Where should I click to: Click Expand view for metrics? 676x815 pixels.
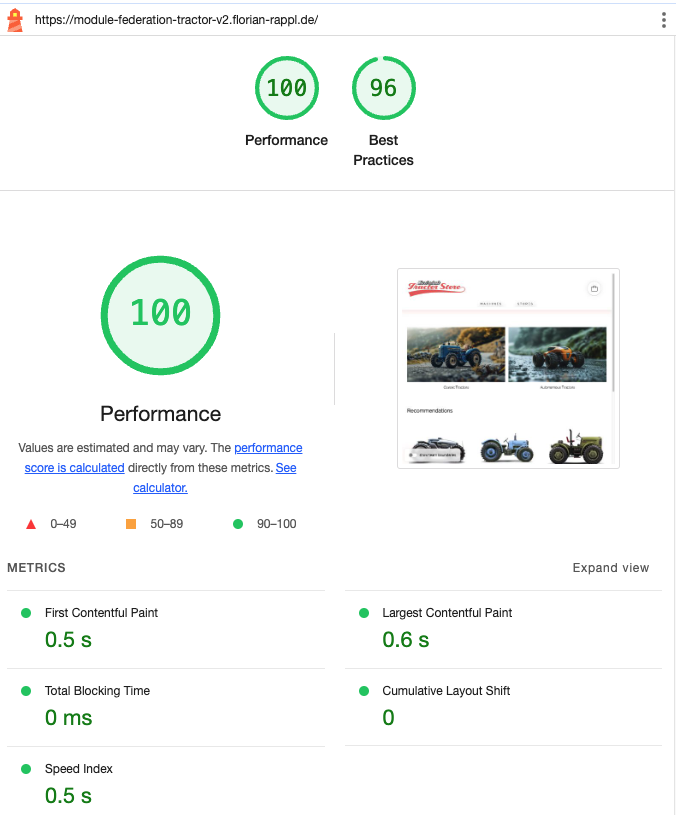611,568
